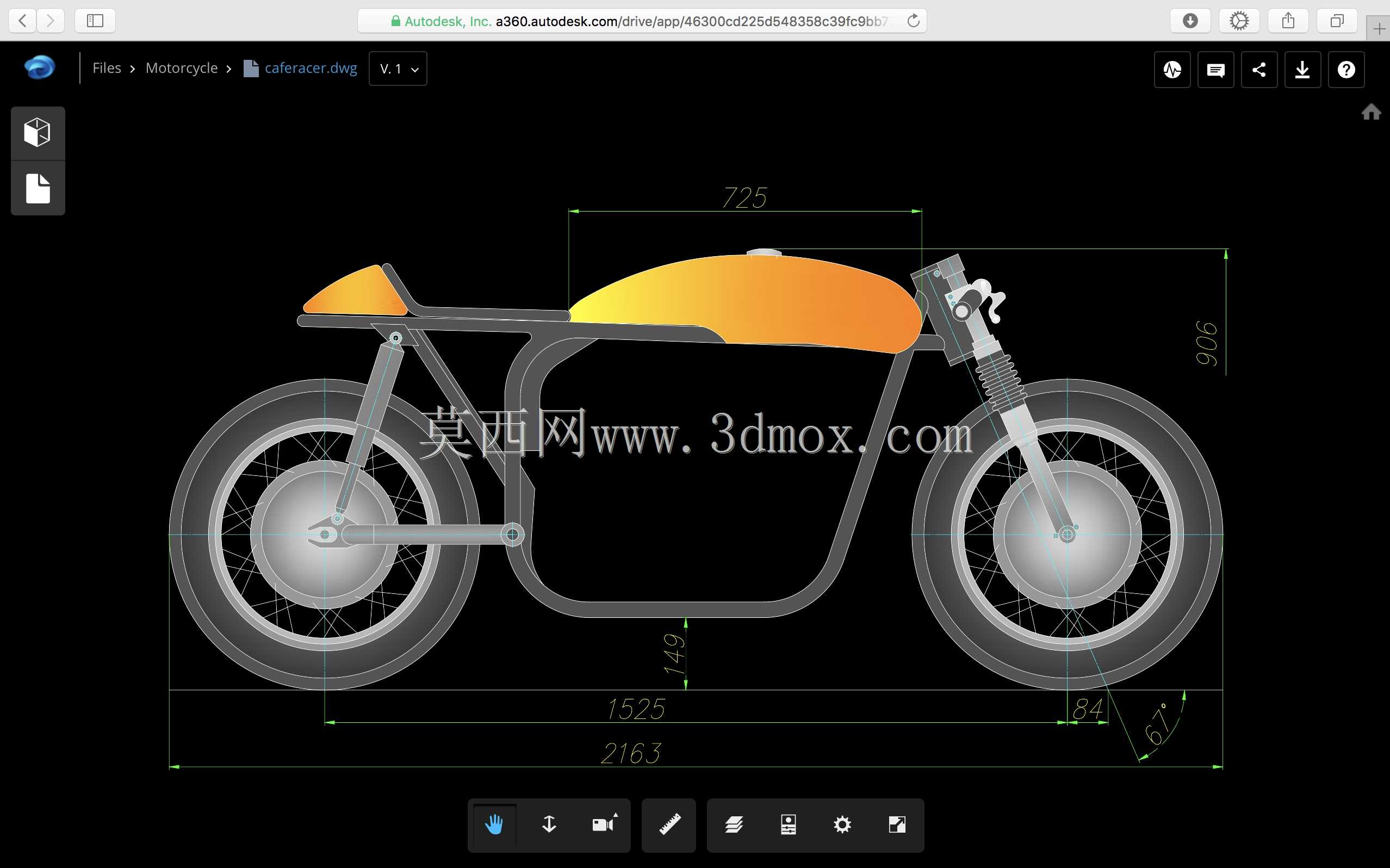Open the Layers manager

click(734, 825)
